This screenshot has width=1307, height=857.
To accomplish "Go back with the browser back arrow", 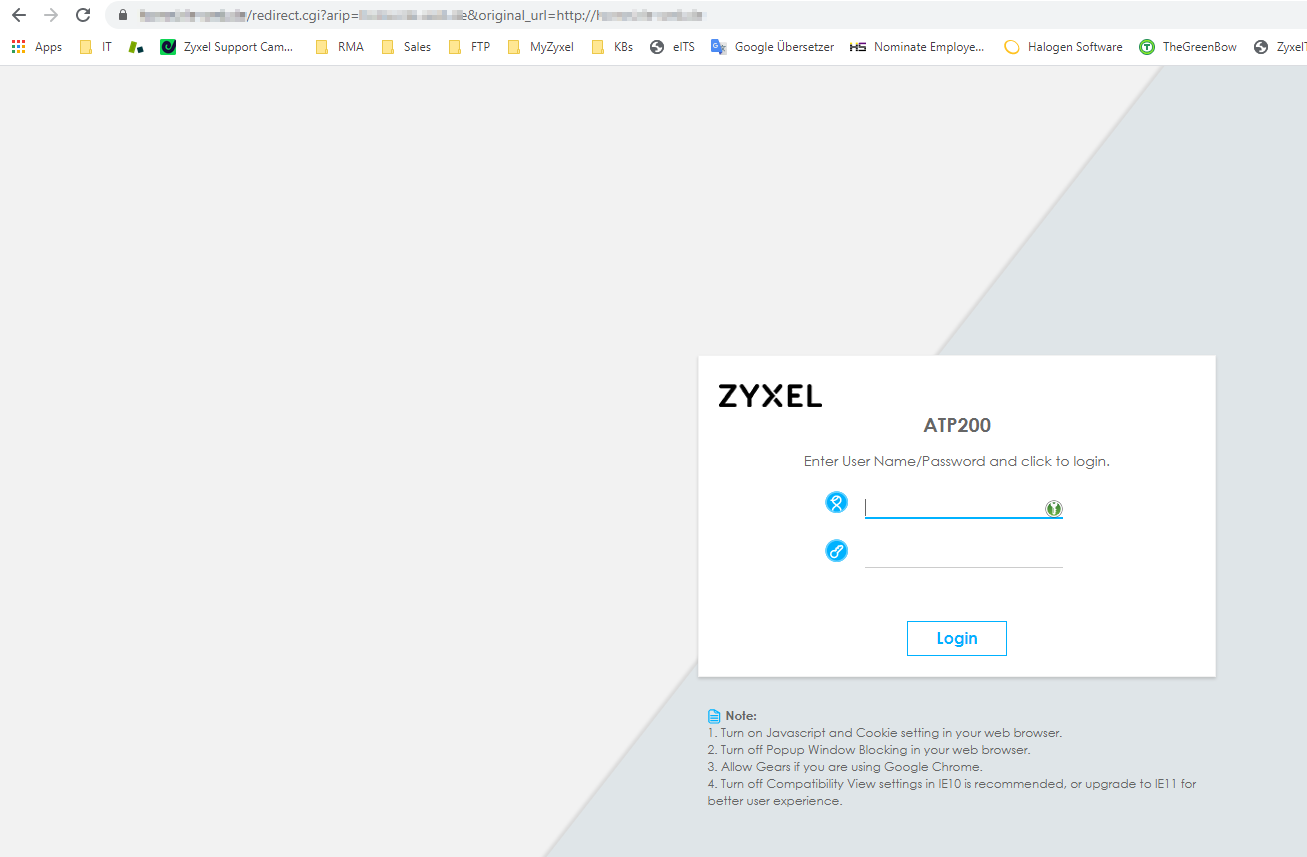I will [x=18, y=15].
